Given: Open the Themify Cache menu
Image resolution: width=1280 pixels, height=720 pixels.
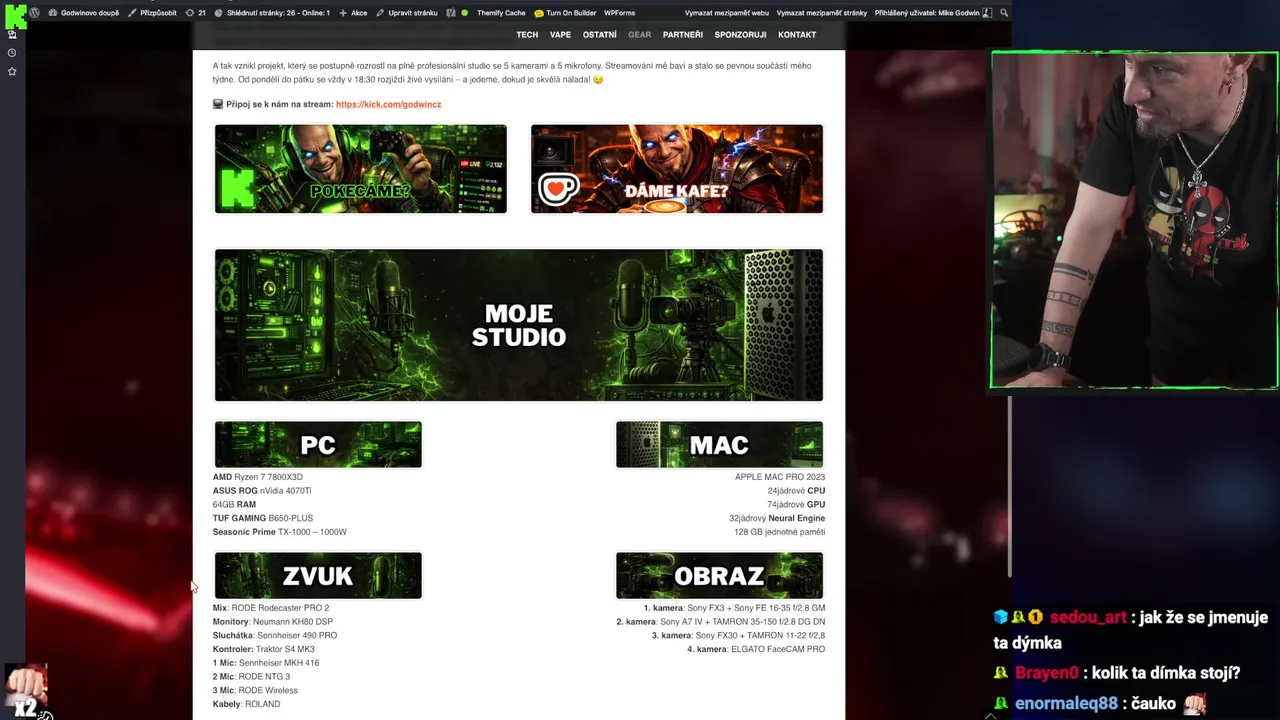Looking at the screenshot, I should pos(501,13).
